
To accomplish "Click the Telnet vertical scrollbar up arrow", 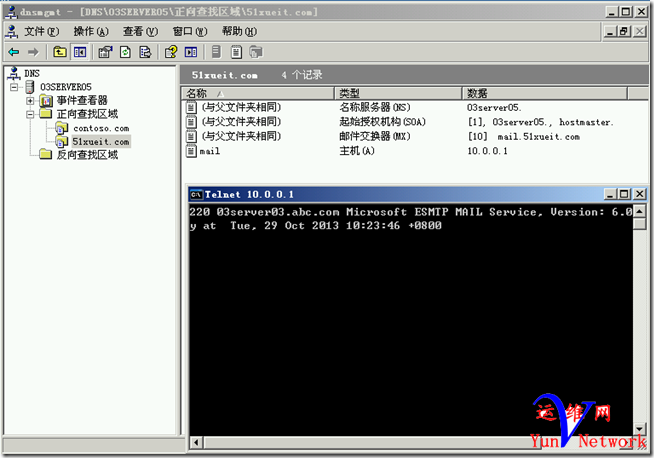I will (639, 211).
